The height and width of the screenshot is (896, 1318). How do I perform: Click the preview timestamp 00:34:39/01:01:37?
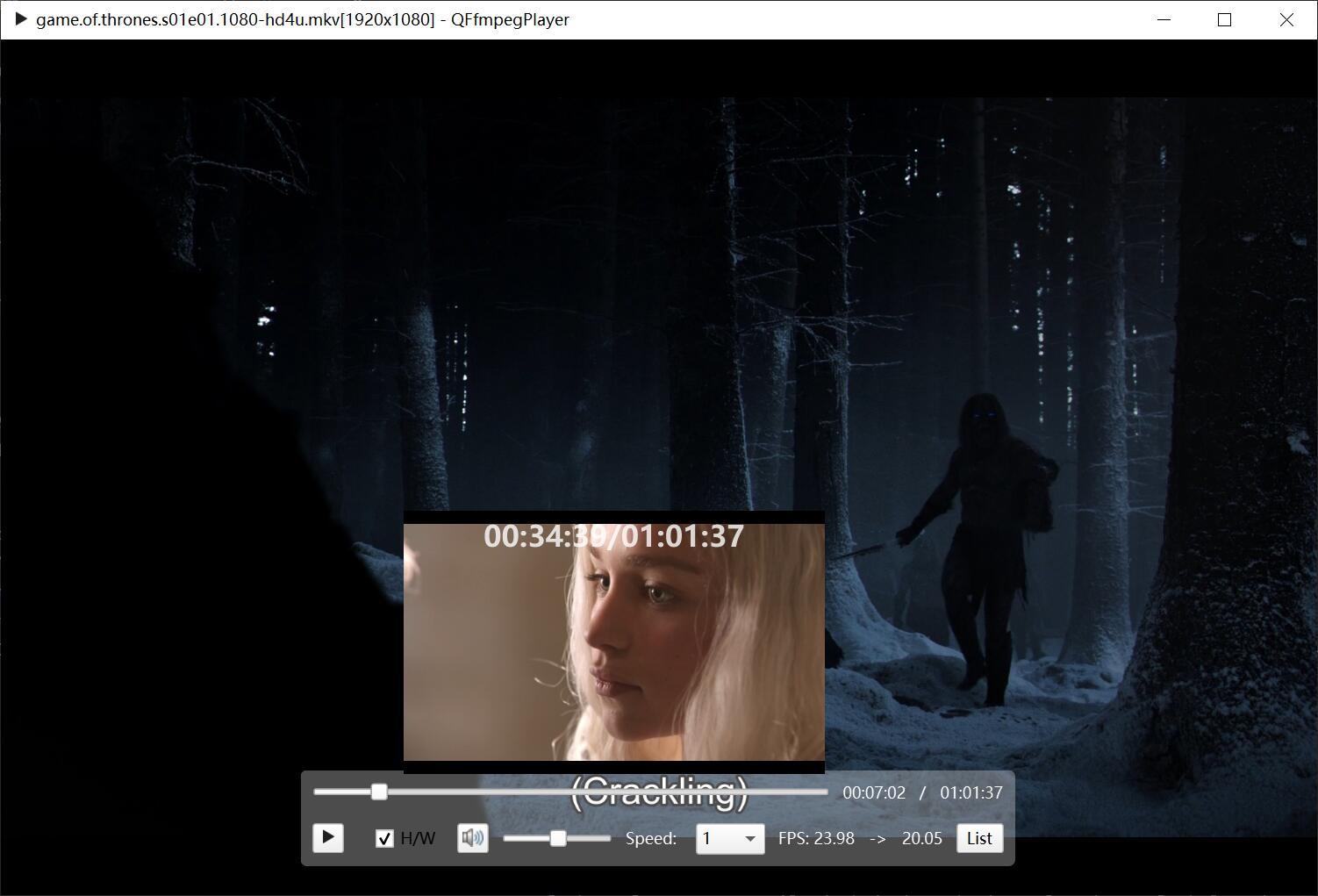coord(614,536)
